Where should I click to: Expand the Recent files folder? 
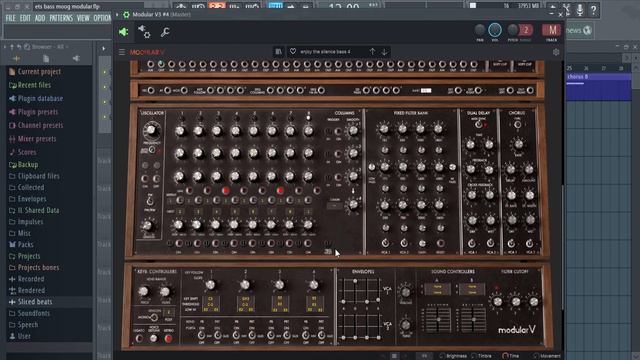point(30,85)
